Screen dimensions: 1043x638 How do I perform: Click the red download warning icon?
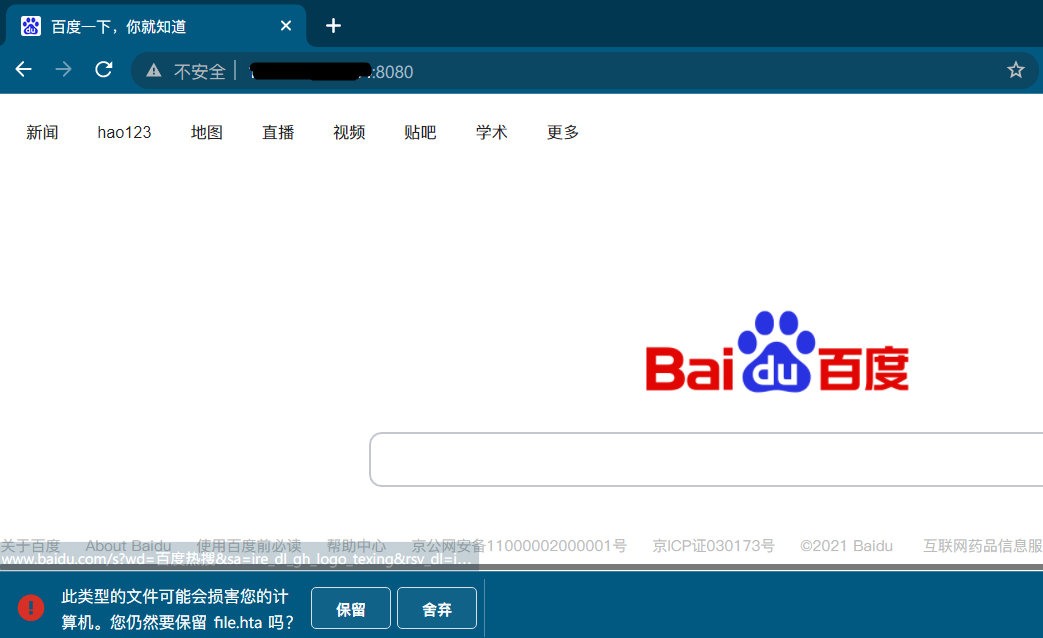tap(31, 607)
